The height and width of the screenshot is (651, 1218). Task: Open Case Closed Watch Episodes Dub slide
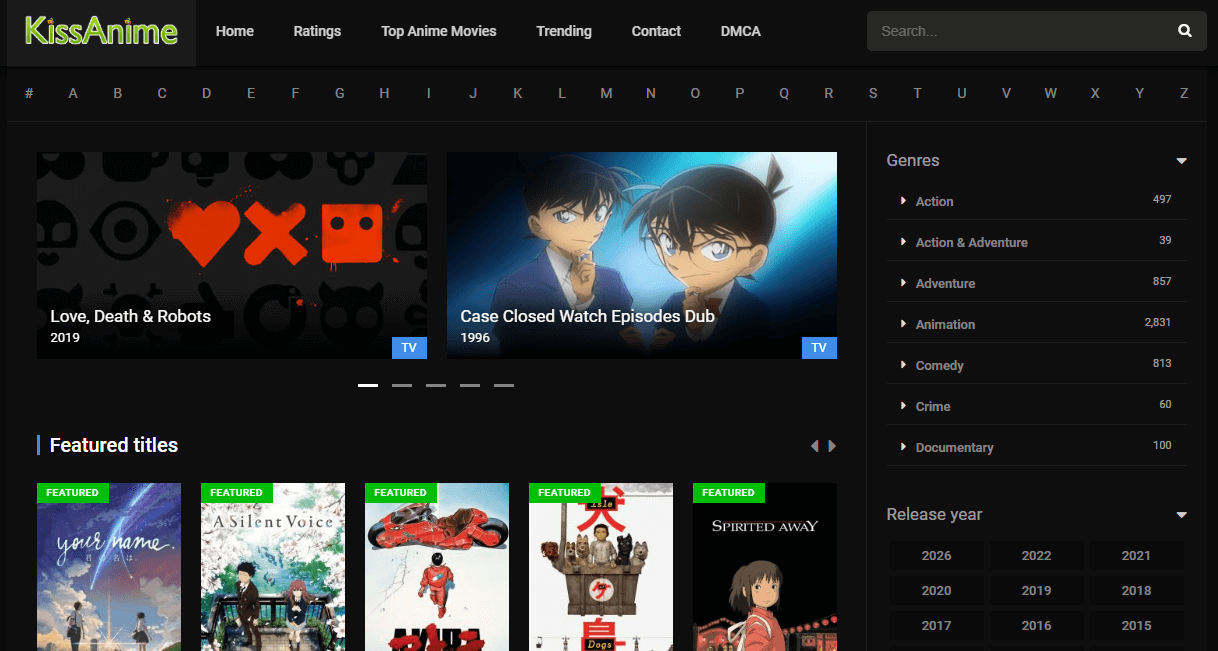click(x=642, y=255)
